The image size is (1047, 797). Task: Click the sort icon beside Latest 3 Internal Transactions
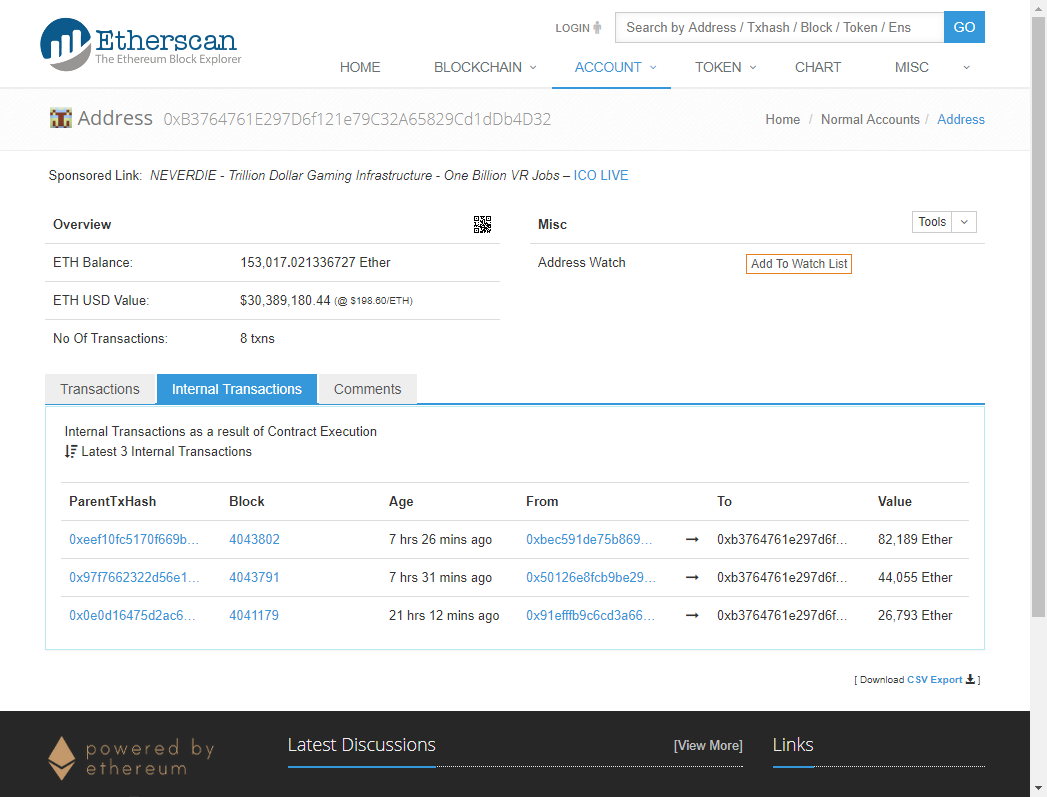(71, 452)
